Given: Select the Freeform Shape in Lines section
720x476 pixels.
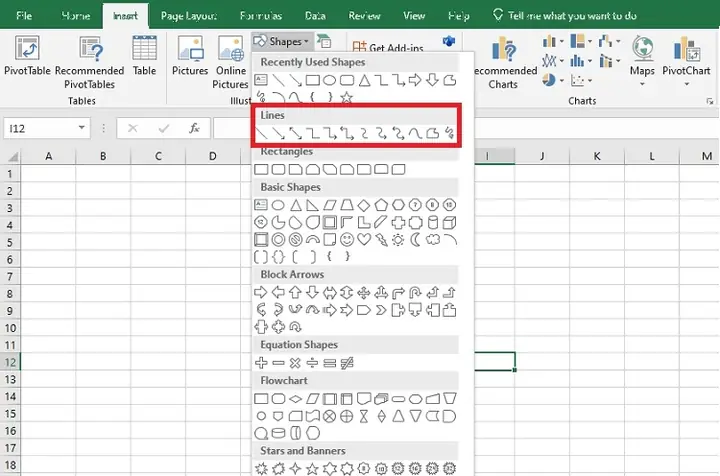Looking at the screenshot, I should 433,134.
